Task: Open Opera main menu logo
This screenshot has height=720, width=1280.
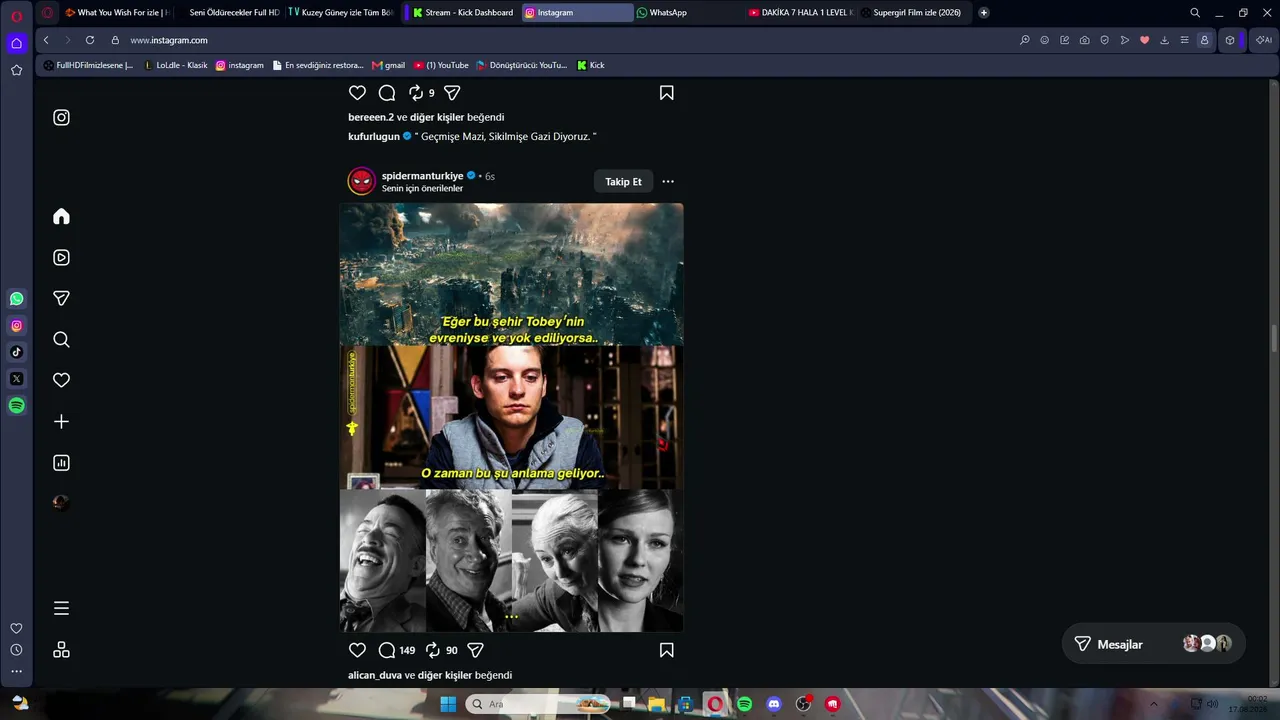Action: tap(16, 16)
